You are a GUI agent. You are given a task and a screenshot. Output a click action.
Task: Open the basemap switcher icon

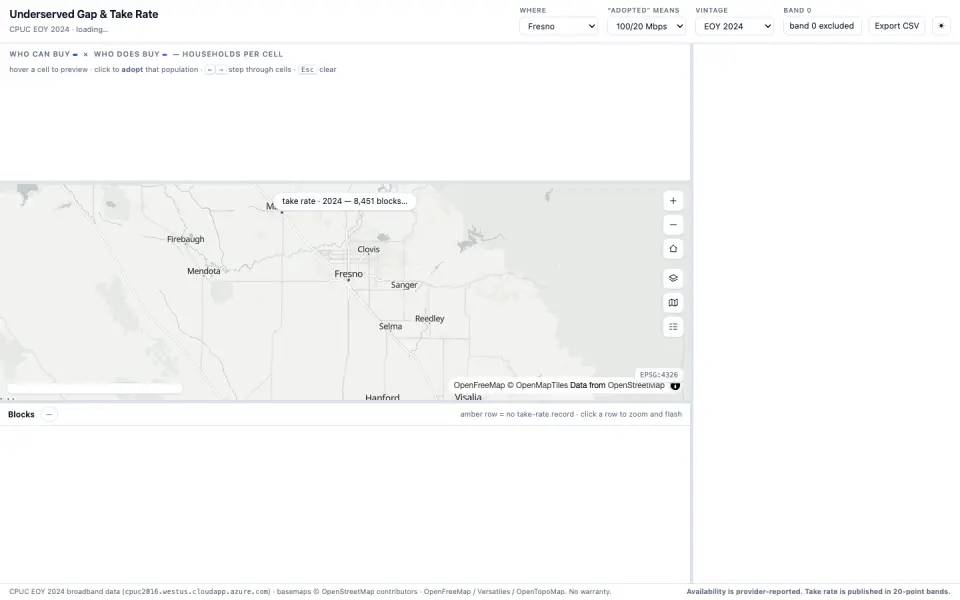(x=673, y=302)
